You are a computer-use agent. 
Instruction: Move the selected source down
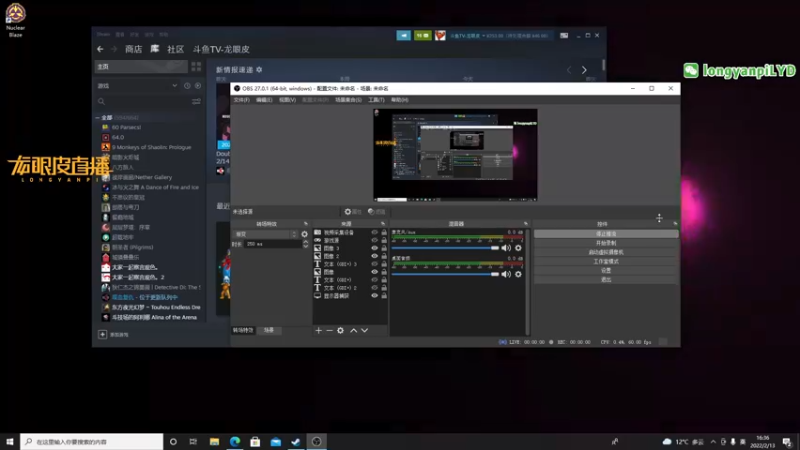(365, 331)
